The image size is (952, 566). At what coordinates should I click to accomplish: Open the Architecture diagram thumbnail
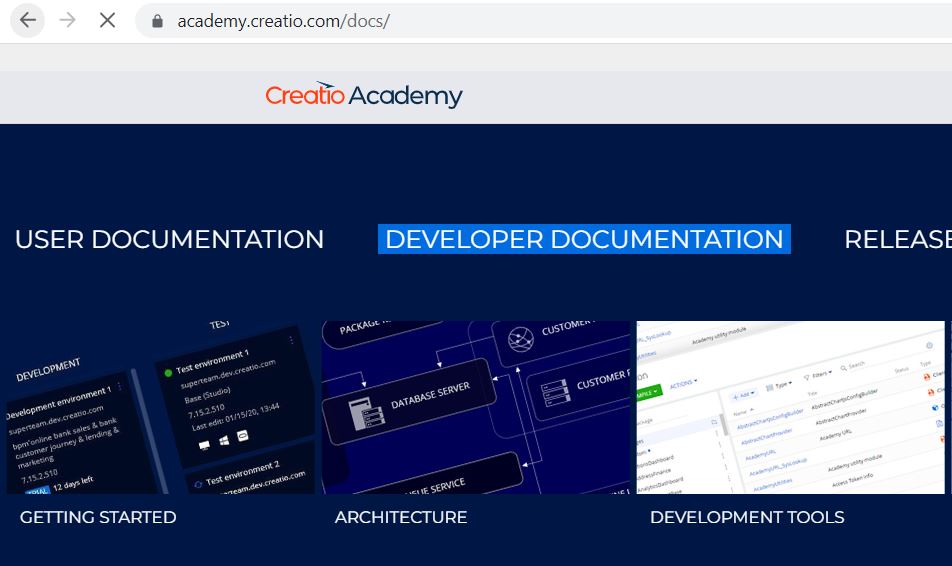point(475,407)
